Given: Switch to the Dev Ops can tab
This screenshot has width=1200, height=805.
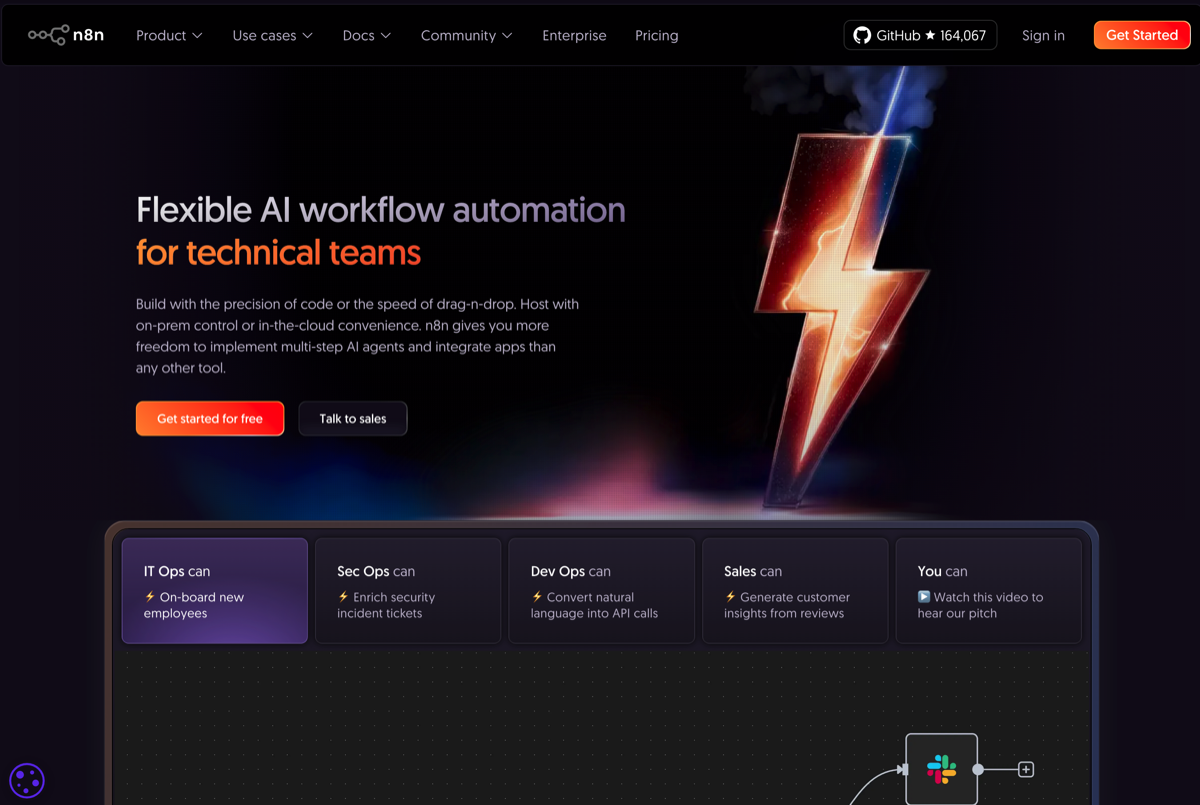Looking at the screenshot, I should click(x=601, y=590).
